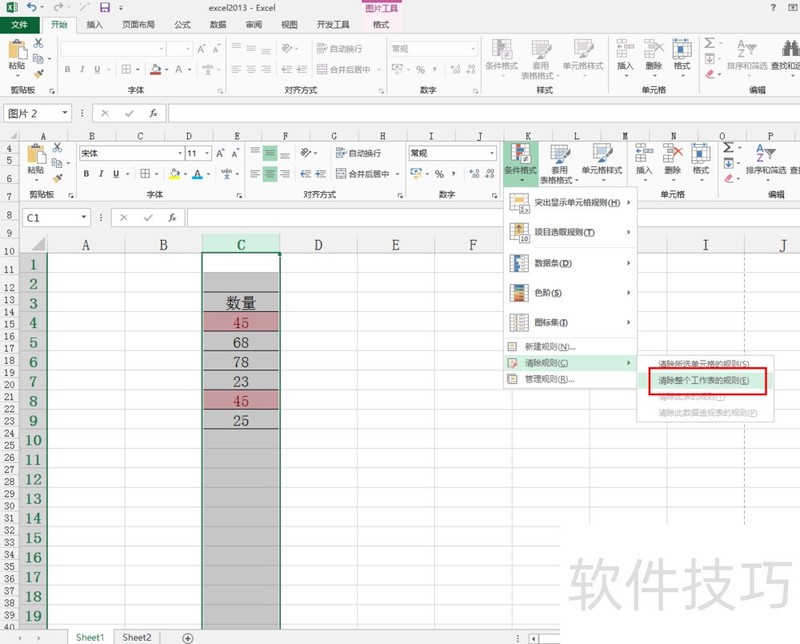Apply Percent Style from the Number group
The height and width of the screenshot is (644, 800).
pyautogui.click(x=438, y=172)
